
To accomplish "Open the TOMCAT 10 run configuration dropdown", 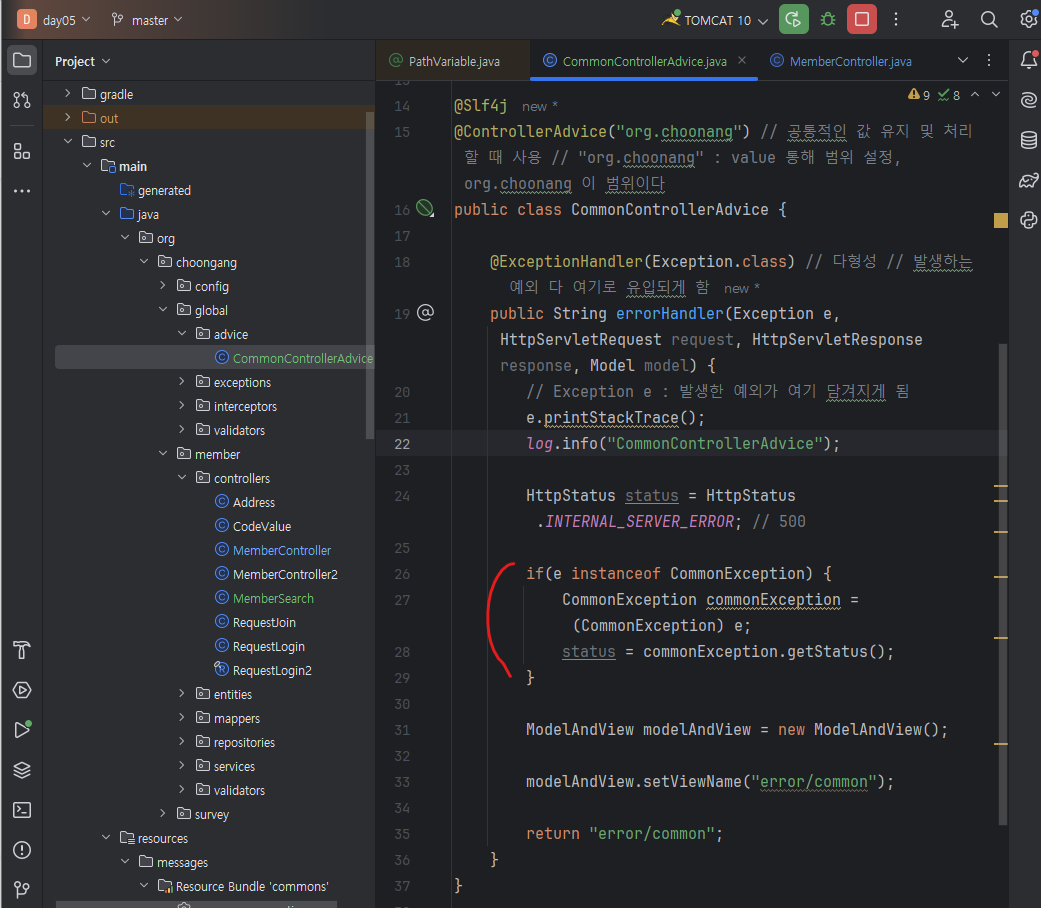I will 716,20.
